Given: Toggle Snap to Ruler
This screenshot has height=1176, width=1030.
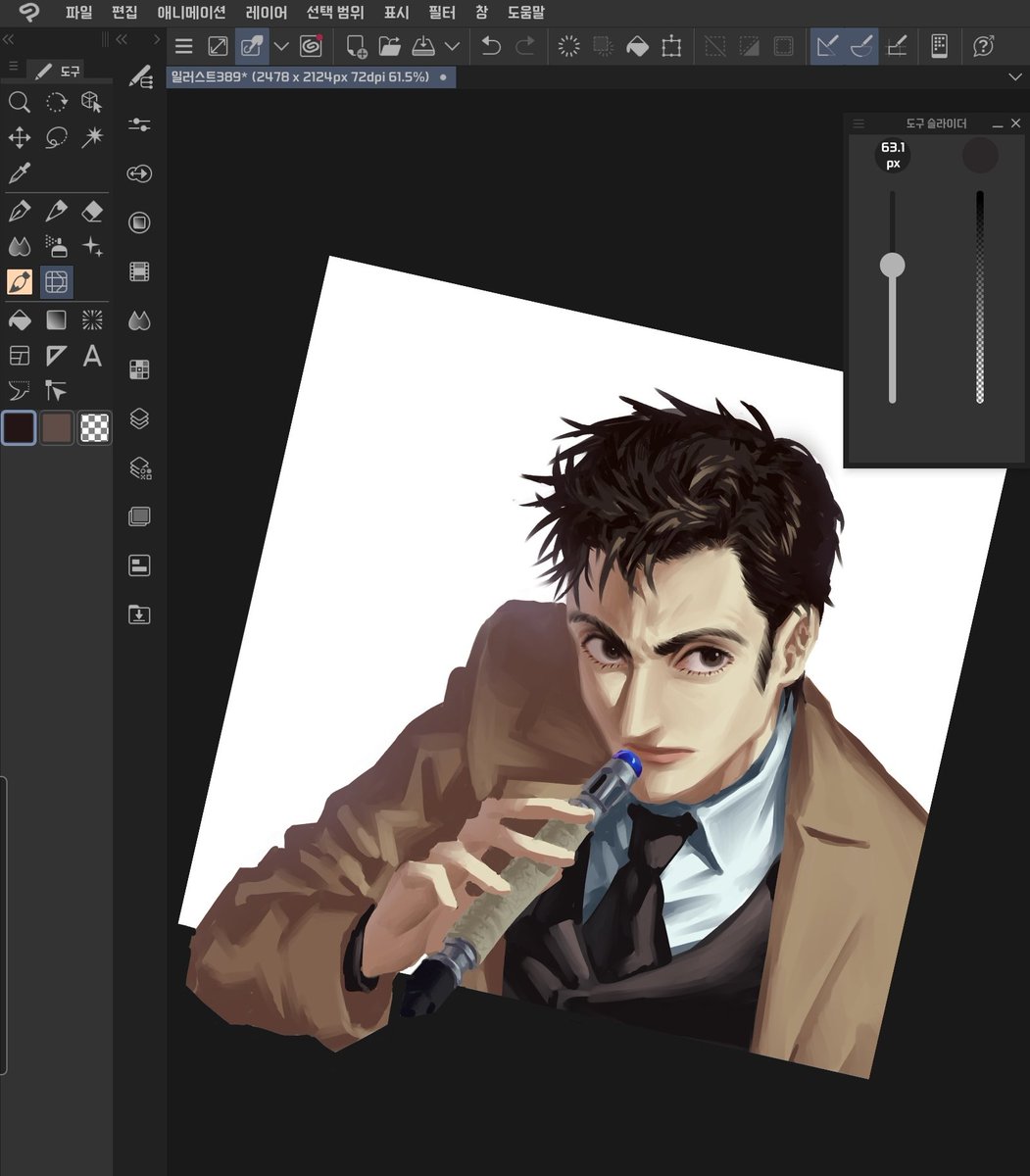Looking at the screenshot, I should pos(827,46).
